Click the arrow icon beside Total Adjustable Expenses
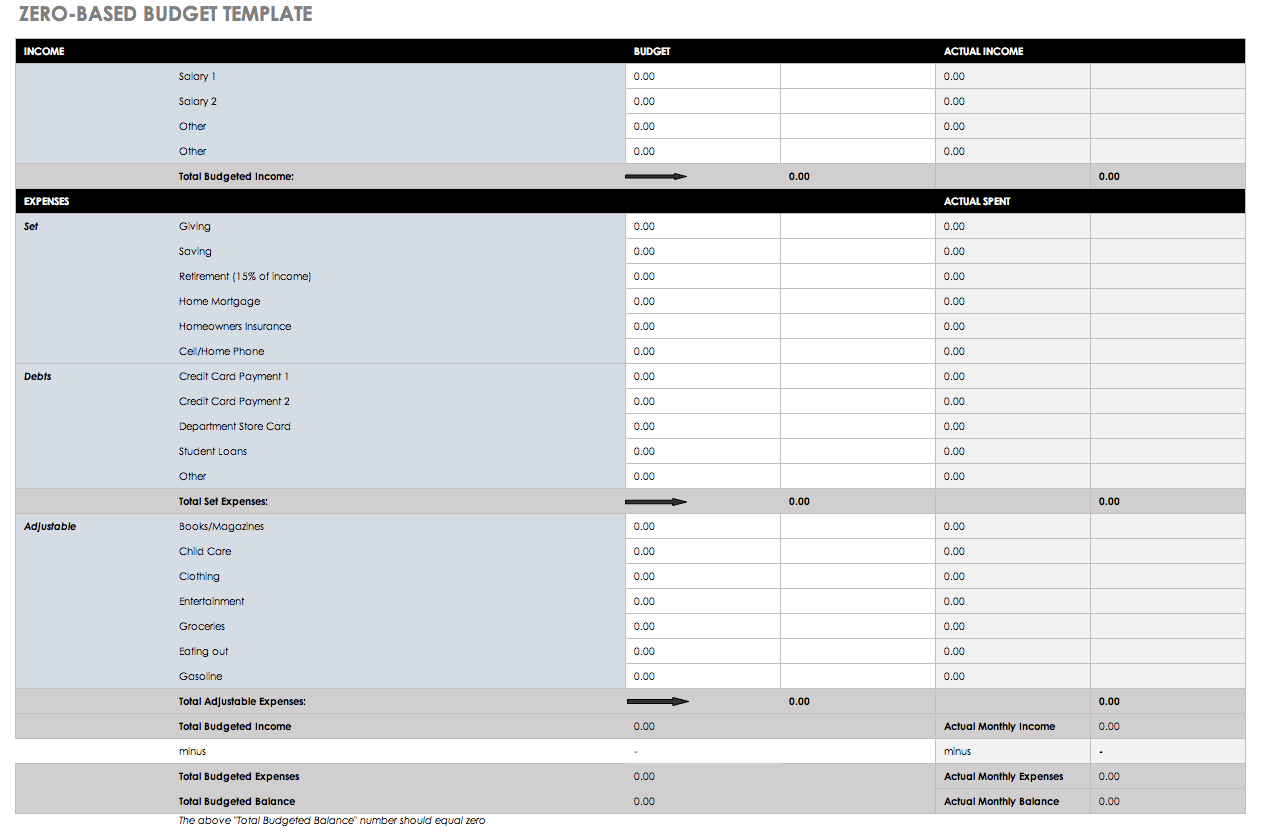Screen dimensions: 1266x839 [x=656, y=701]
